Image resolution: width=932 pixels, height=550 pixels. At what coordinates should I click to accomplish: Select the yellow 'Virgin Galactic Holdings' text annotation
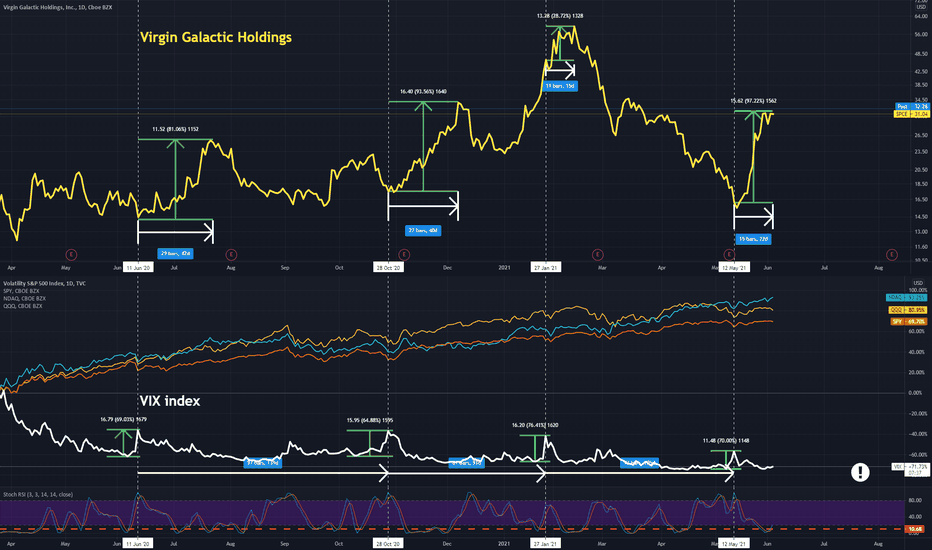pos(216,37)
